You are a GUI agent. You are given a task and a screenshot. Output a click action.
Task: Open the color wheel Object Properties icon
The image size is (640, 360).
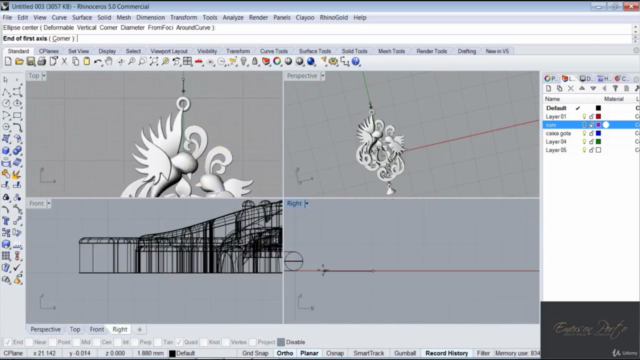click(277, 61)
